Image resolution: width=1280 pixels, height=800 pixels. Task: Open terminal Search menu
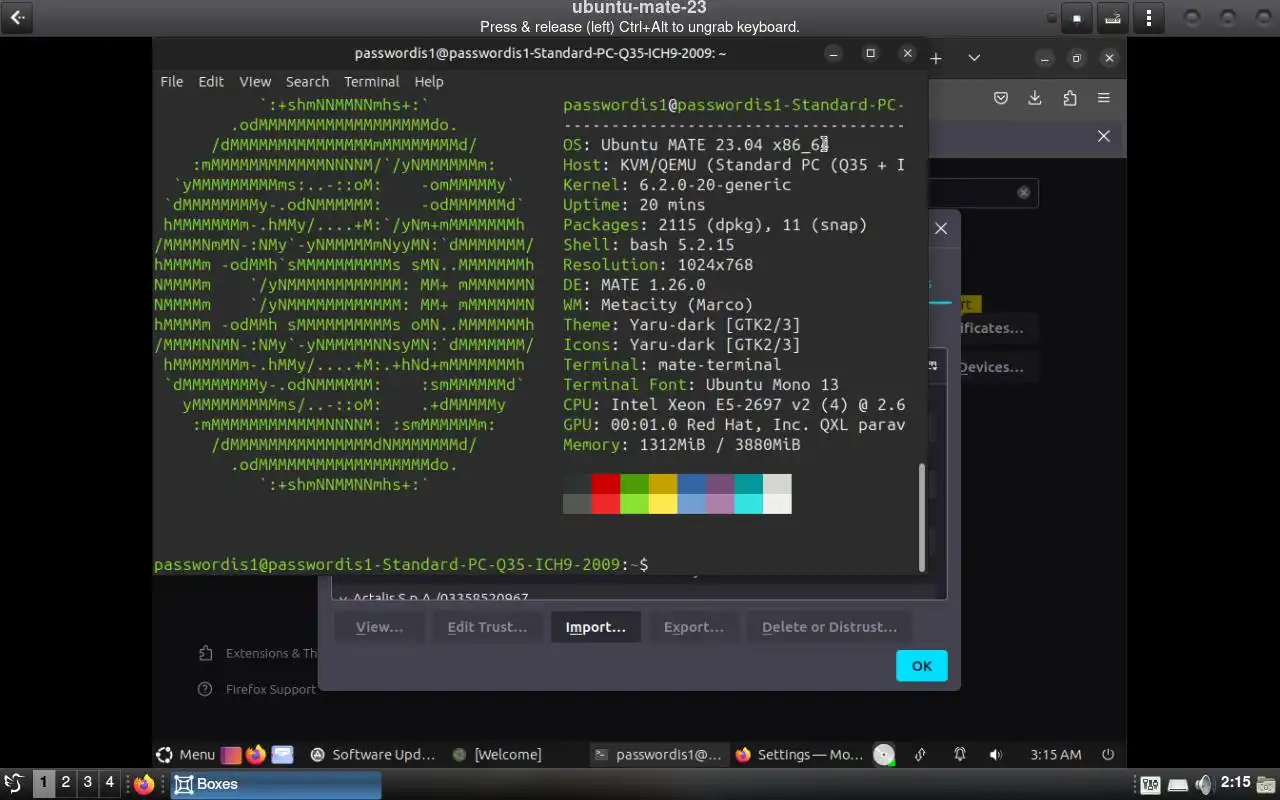[x=307, y=82]
